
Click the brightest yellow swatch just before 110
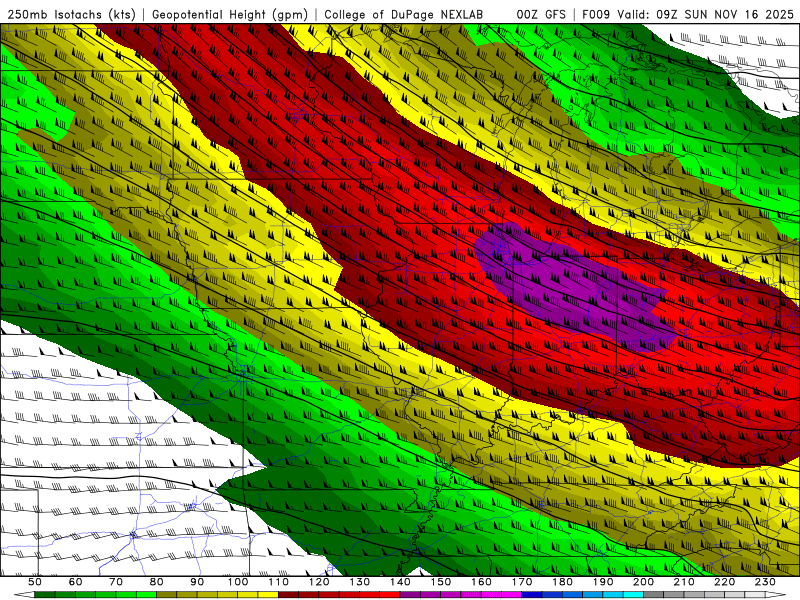(268, 595)
